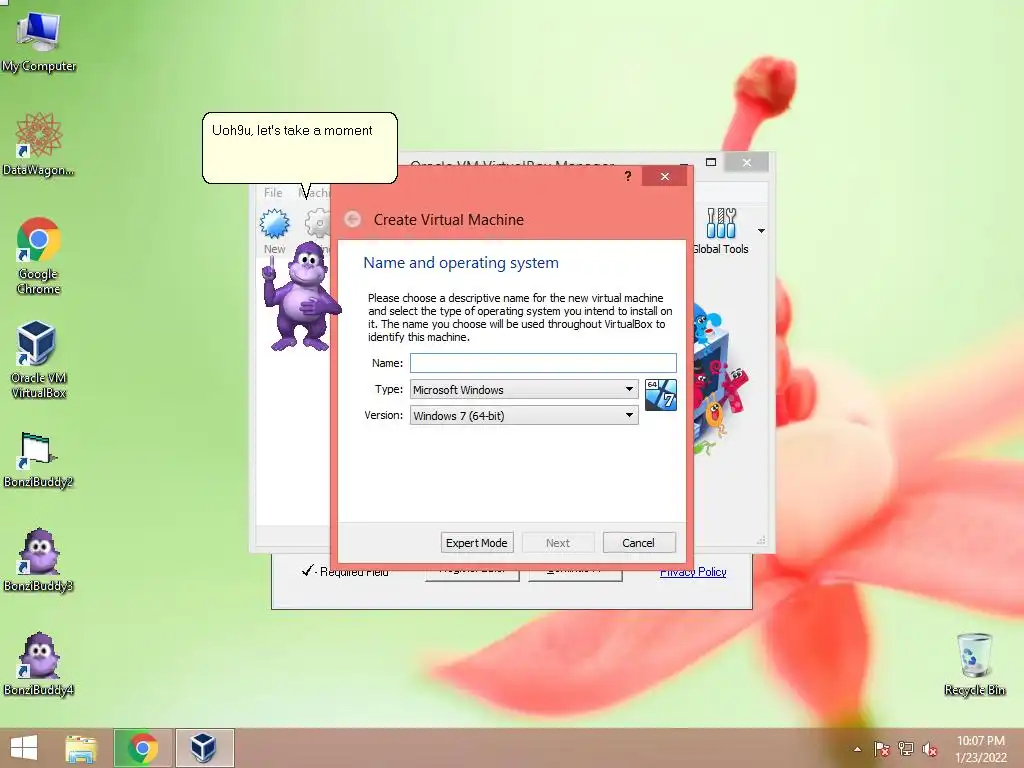The width and height of the screenshot is (1024, 768).
Task: Open the BonziBuddy2 desktop shortcut
Action: point(39,460)
